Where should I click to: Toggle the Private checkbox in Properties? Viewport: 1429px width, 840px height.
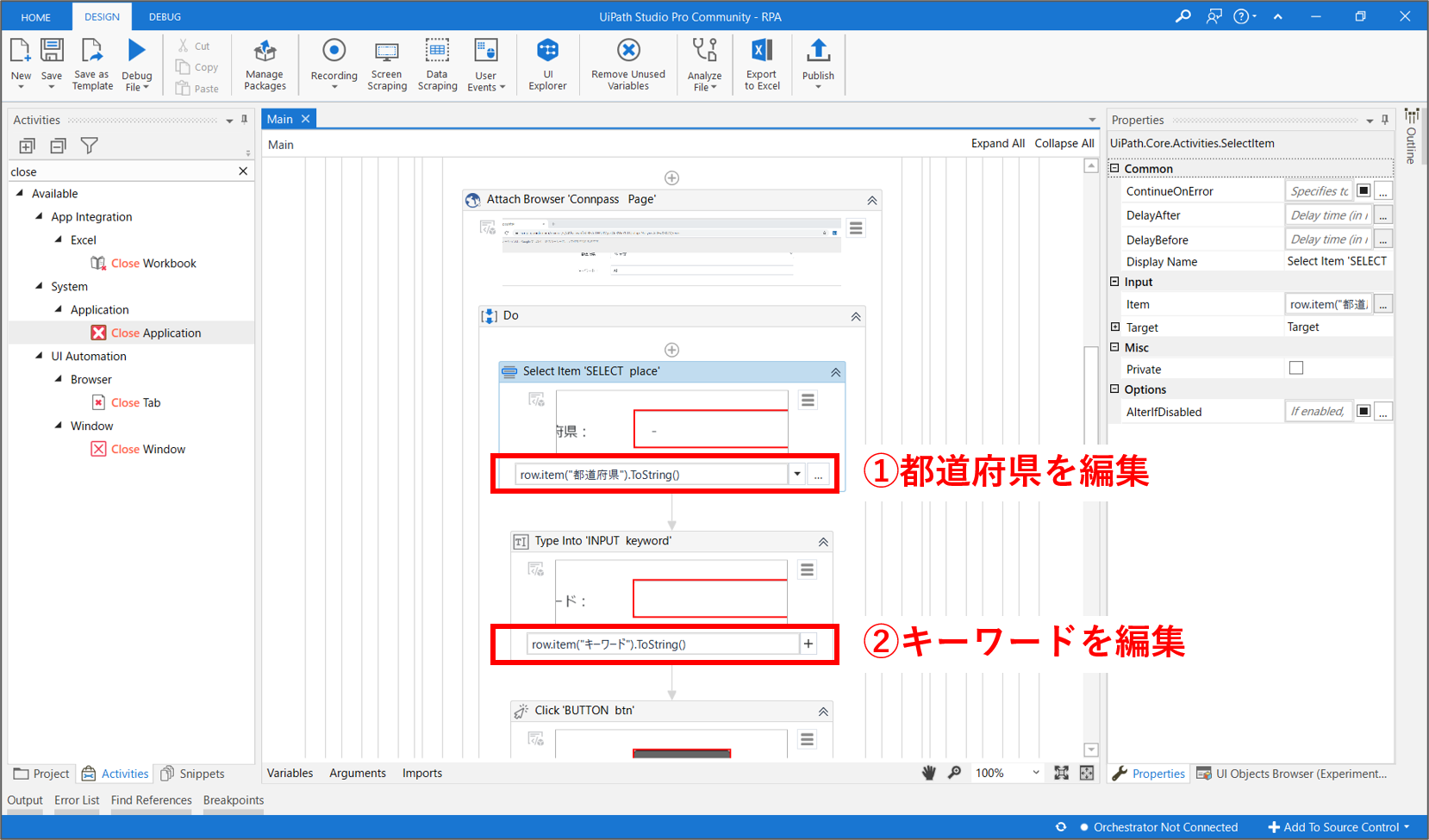tap(1296, 369)
